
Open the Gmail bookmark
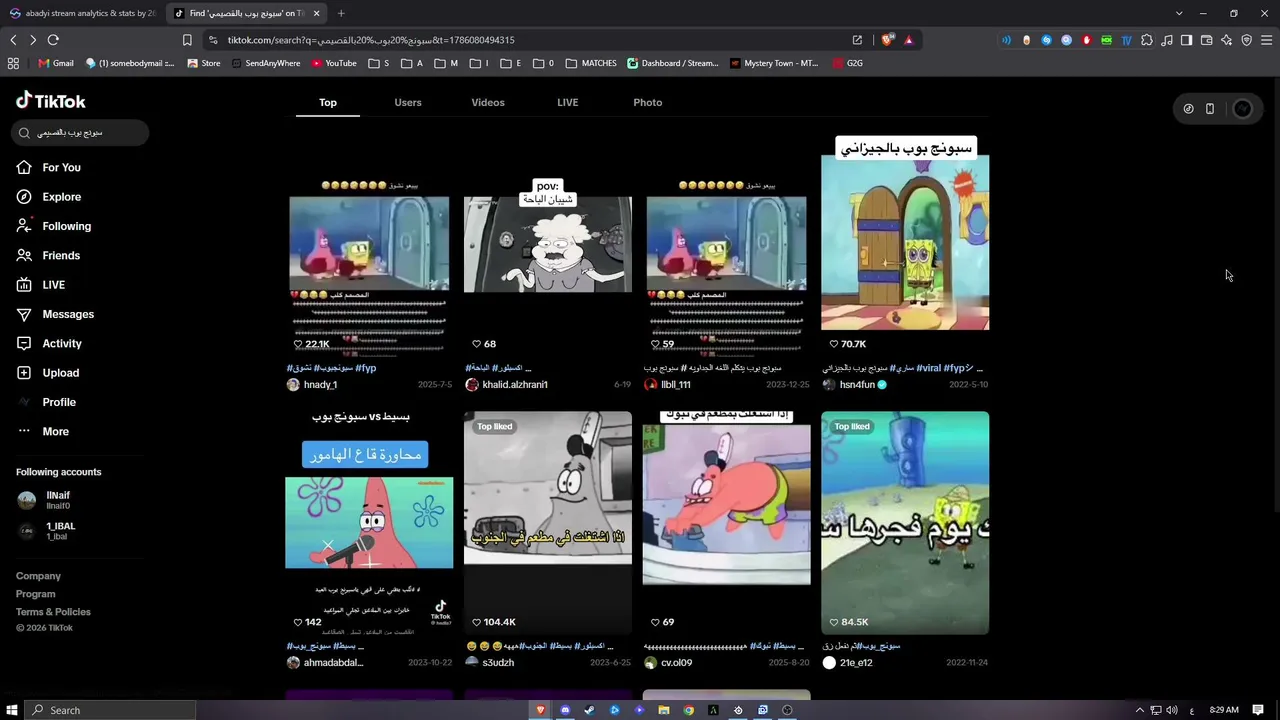coord(56,63)
